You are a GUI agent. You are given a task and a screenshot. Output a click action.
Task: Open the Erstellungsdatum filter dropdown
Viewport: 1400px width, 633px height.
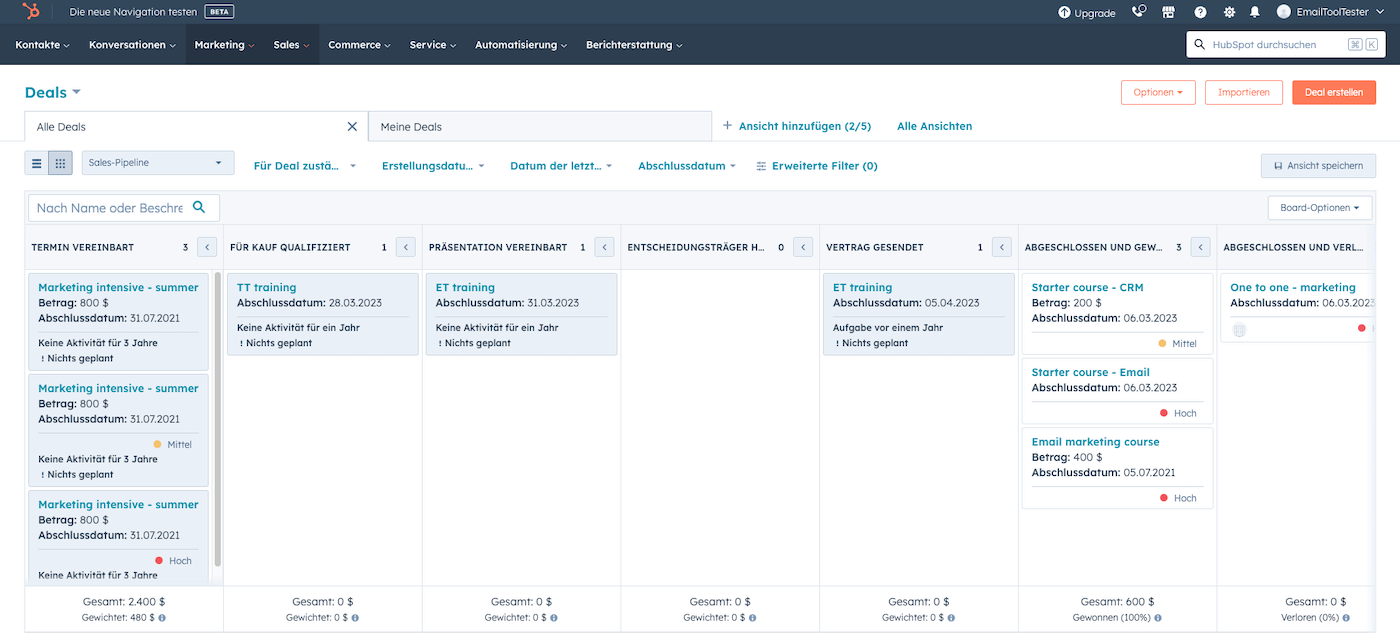[433, 166]
